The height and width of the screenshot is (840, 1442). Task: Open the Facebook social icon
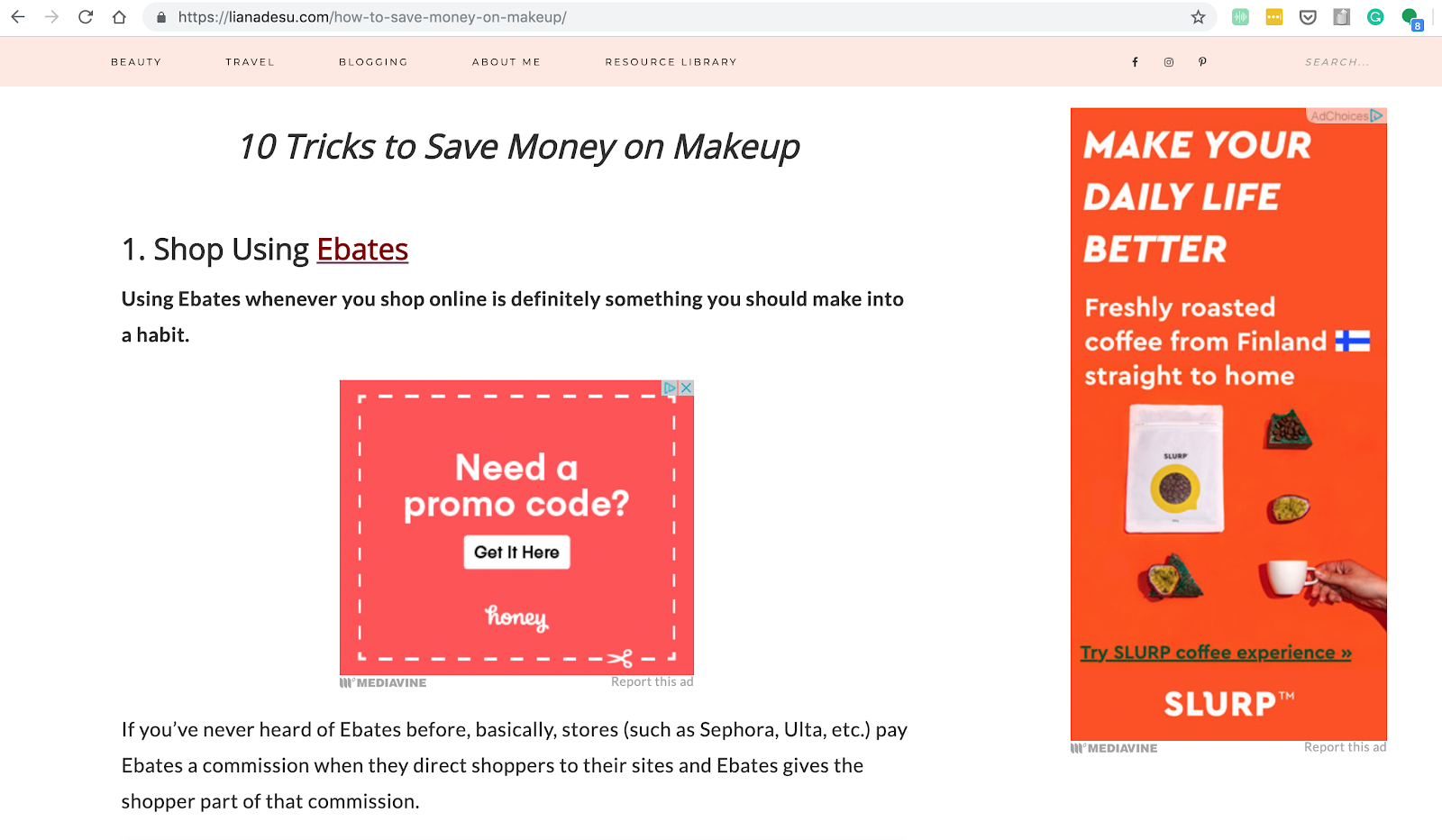(1135, 62)
